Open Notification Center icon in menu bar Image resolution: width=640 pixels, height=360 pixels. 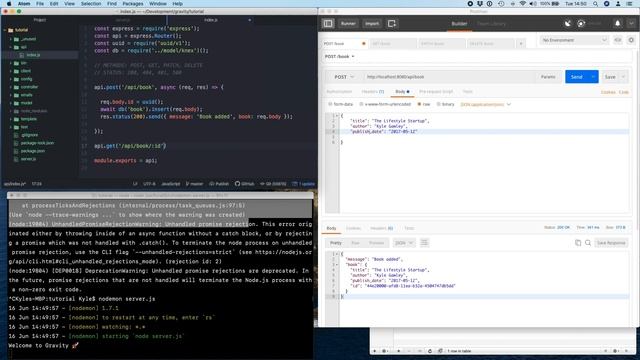(629, 4)
